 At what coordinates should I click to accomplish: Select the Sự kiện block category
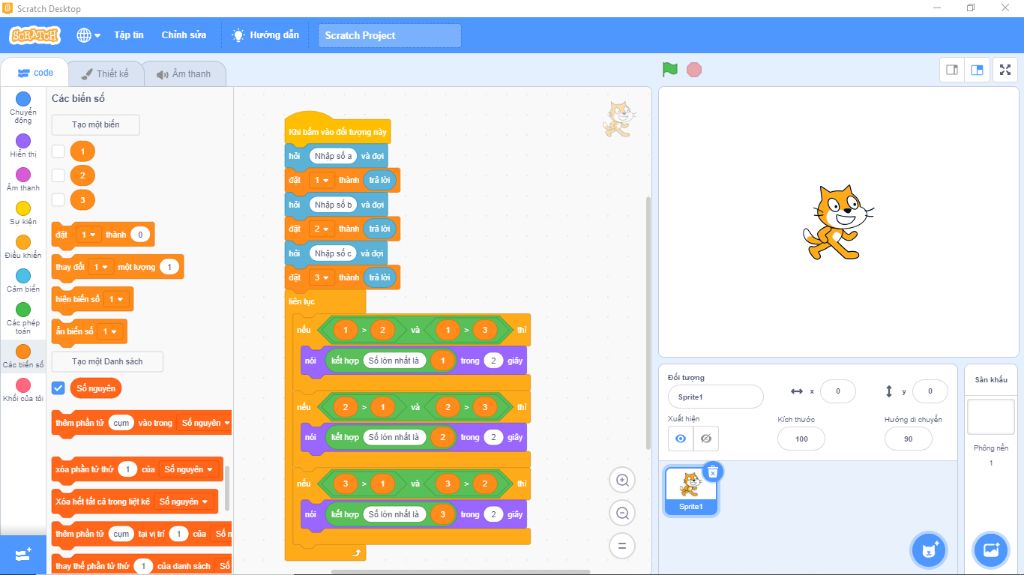(x=24, y=213)
